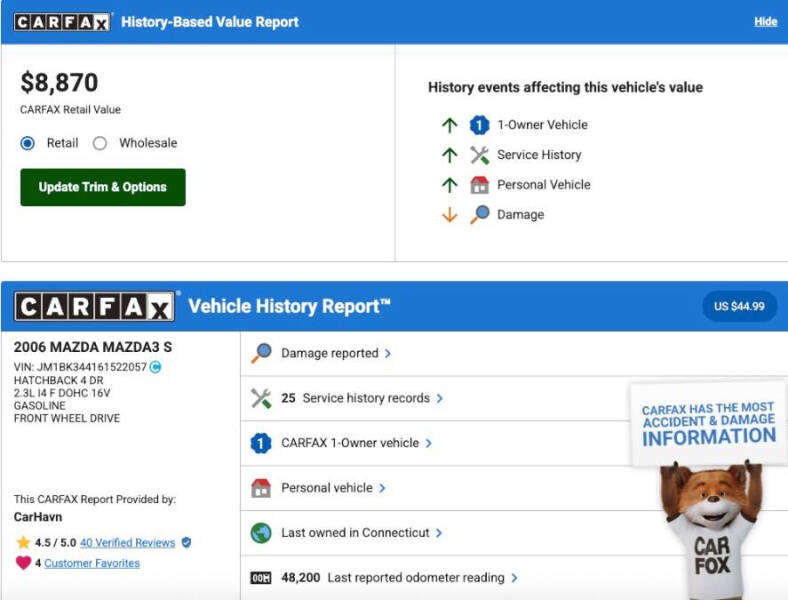Expand the Last reported odometer reading chevron
The height and width of the screenshot is (600, 788).
click(x=514, y=578)
